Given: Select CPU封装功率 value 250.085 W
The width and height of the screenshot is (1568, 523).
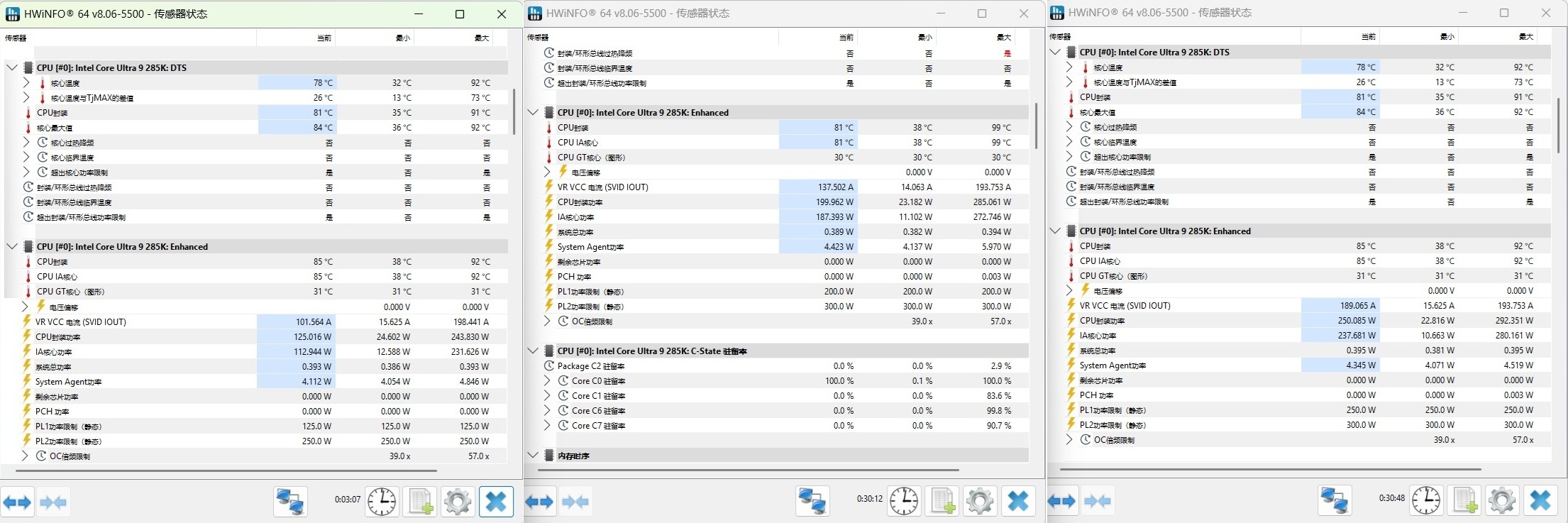Looking at the screenshot, I should tap(1340, 320).
